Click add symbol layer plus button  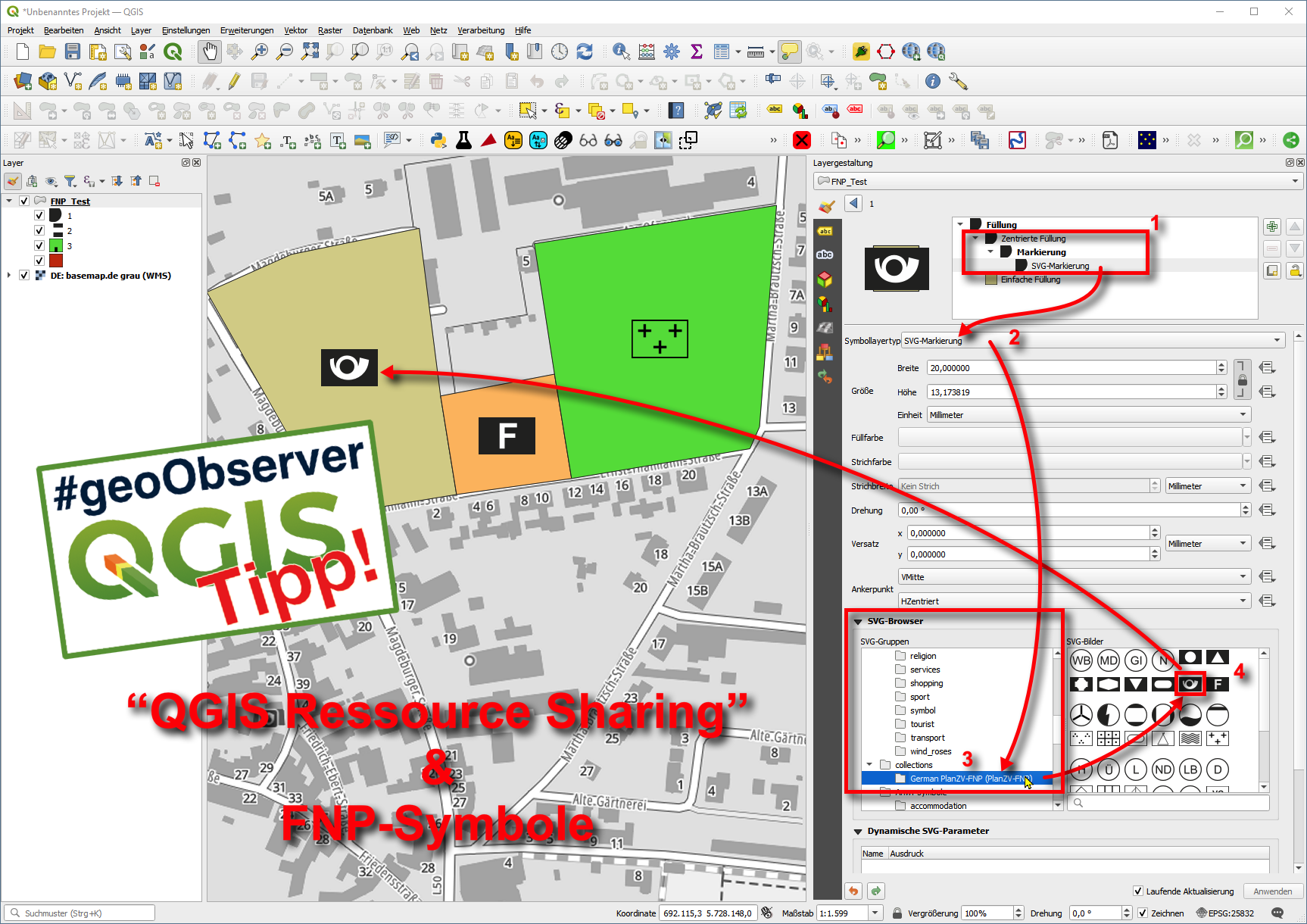click(1272, 226)
